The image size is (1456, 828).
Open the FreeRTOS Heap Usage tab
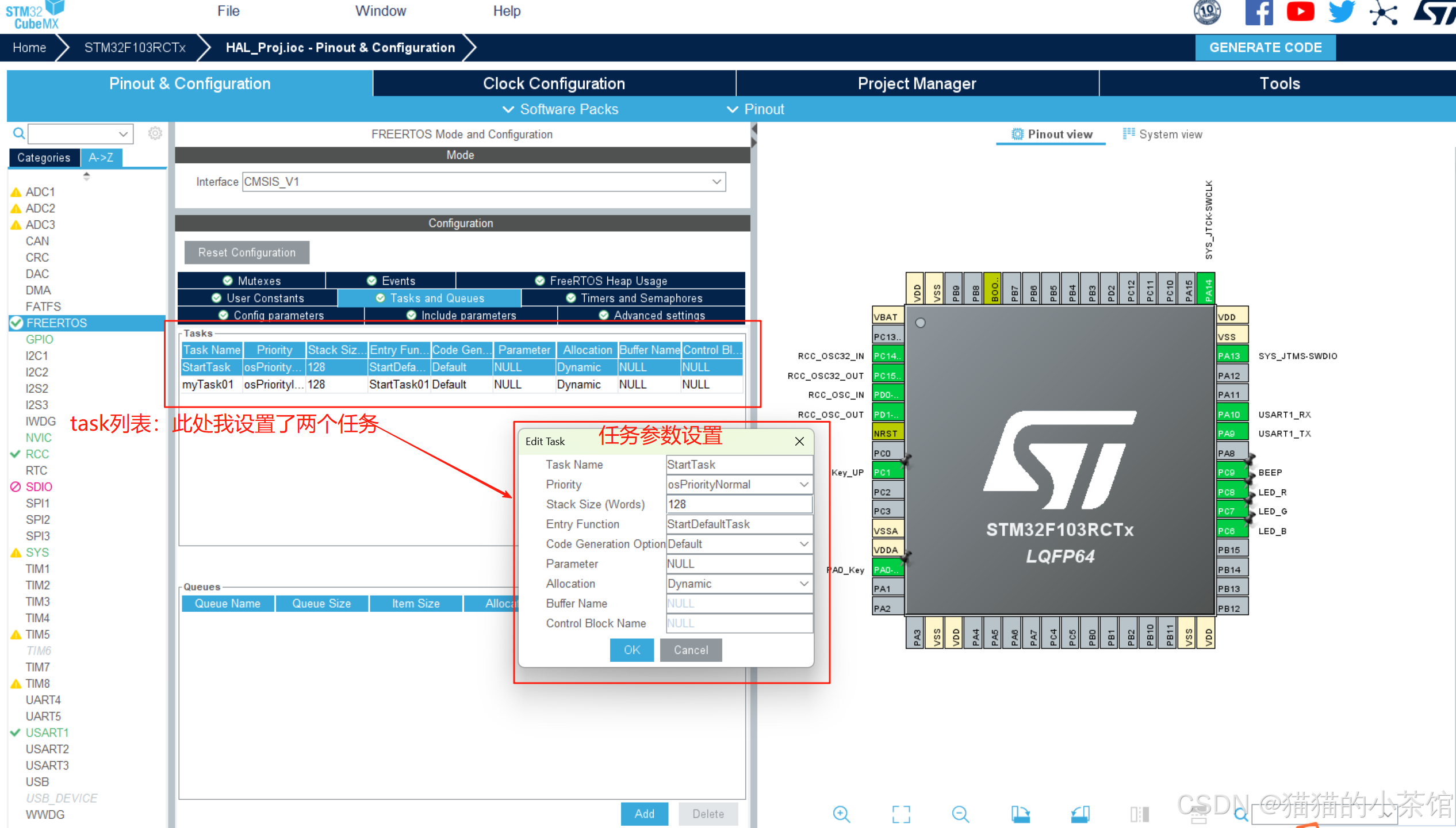(x=601, y=281)
